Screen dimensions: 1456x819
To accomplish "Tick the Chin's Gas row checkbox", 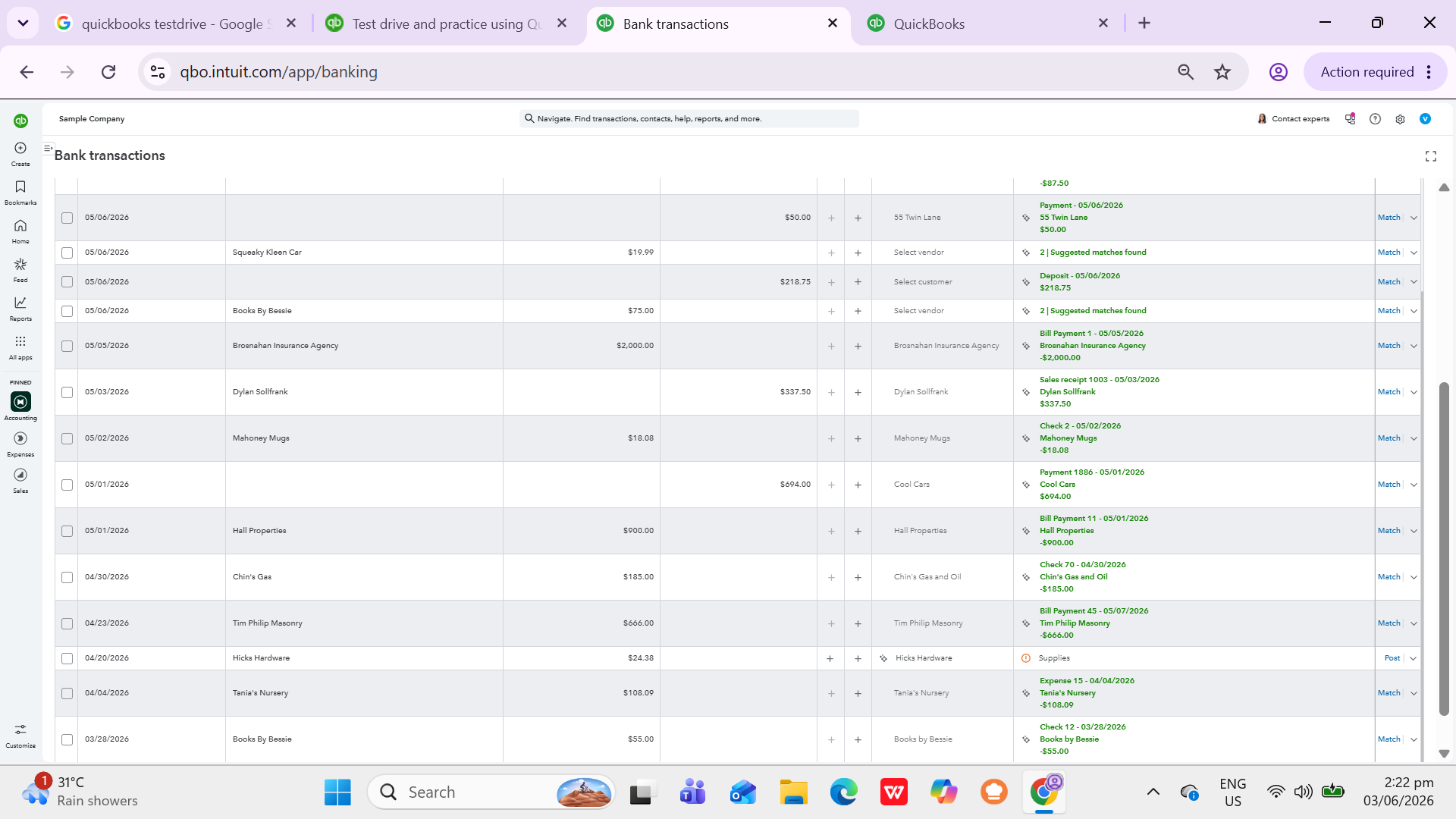I will (x=67, y=577).
